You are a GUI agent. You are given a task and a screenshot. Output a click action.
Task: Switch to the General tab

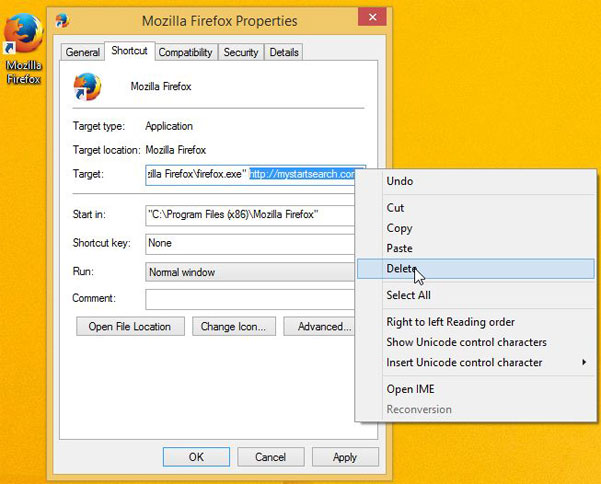tap(83, 52)
